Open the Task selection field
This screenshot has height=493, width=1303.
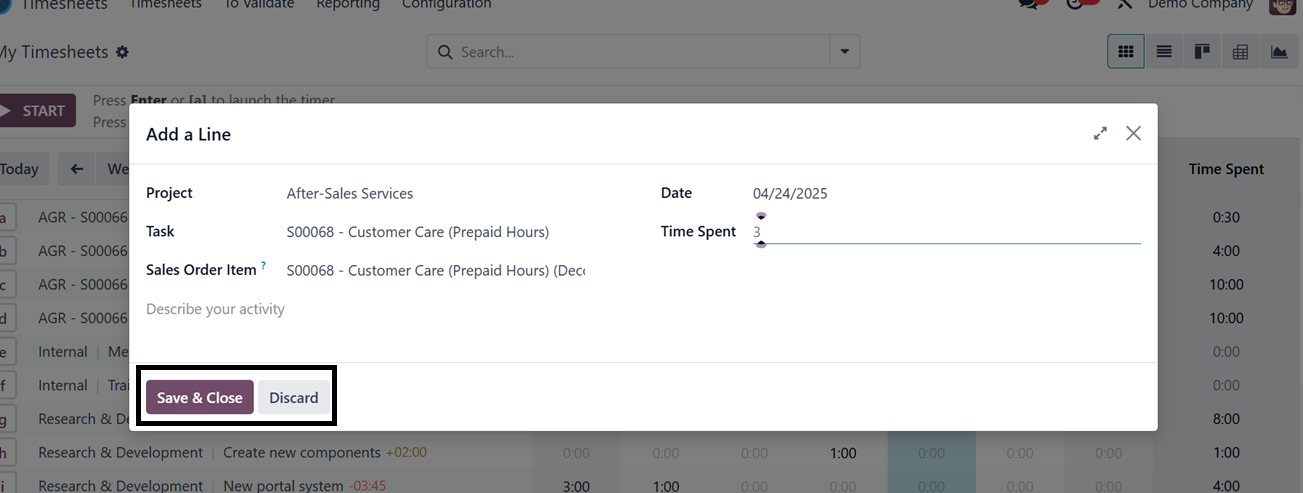click(435, 232)
